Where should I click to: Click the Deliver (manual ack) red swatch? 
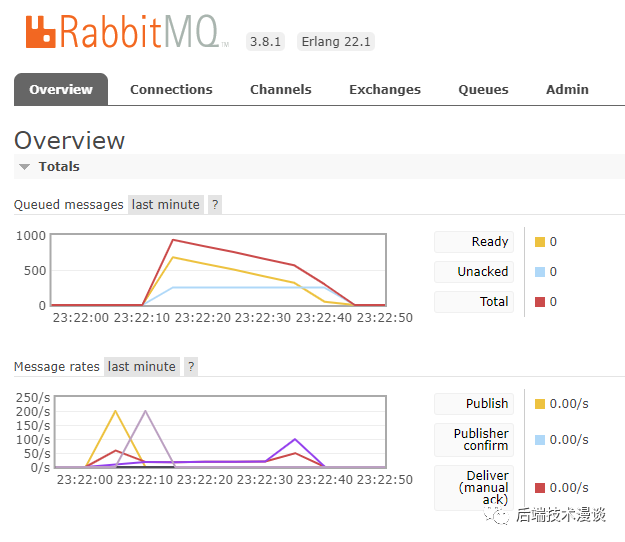[540, 488]
